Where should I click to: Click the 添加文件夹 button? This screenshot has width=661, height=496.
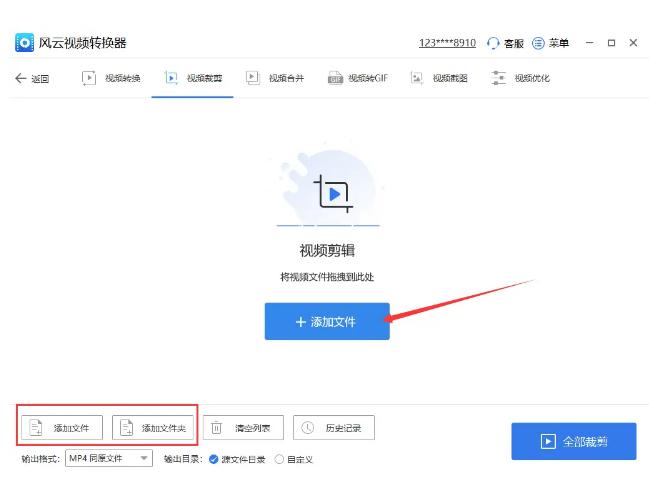(153, 428)
